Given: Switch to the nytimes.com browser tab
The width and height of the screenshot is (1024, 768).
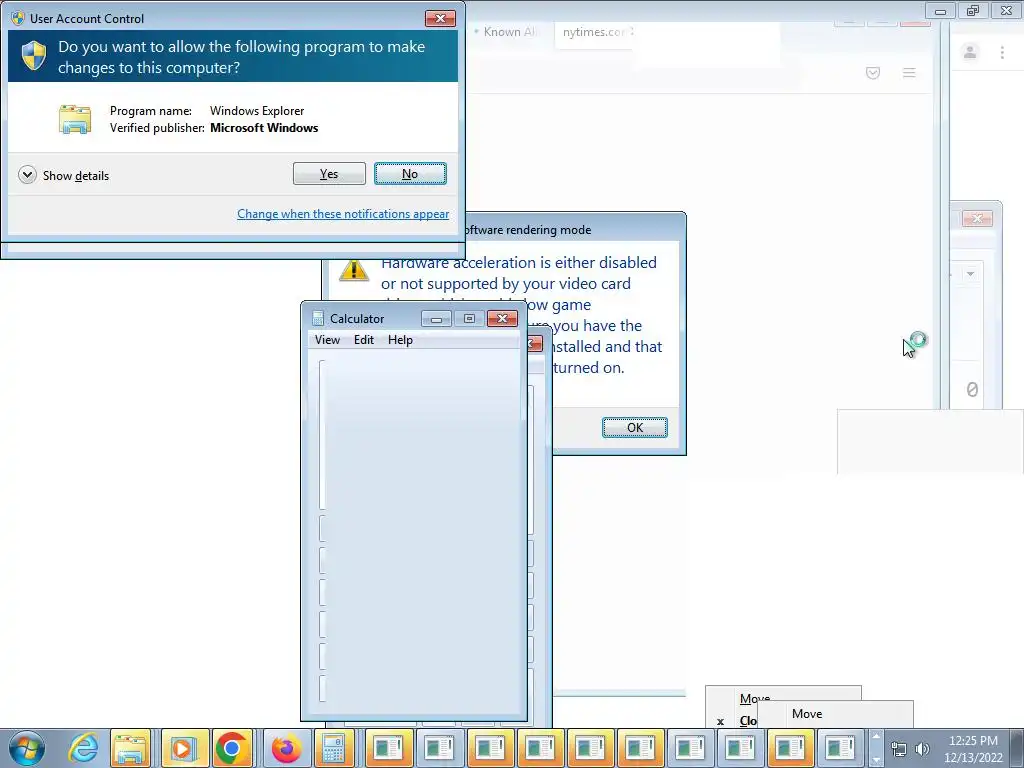Looking at the screenshot, I should coord(596,32).
